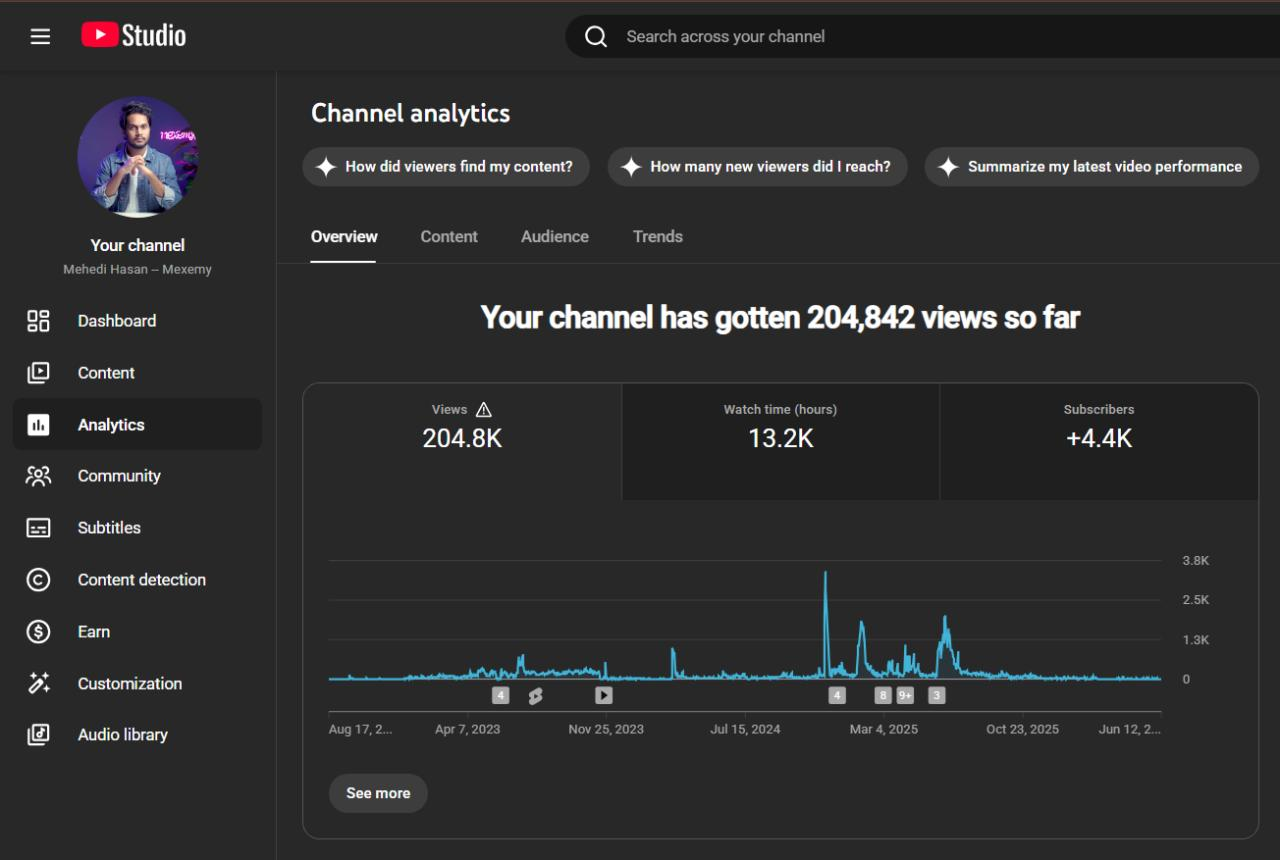Select the Views metric card
1280x860 pixels.
click(x=462, y=441)
